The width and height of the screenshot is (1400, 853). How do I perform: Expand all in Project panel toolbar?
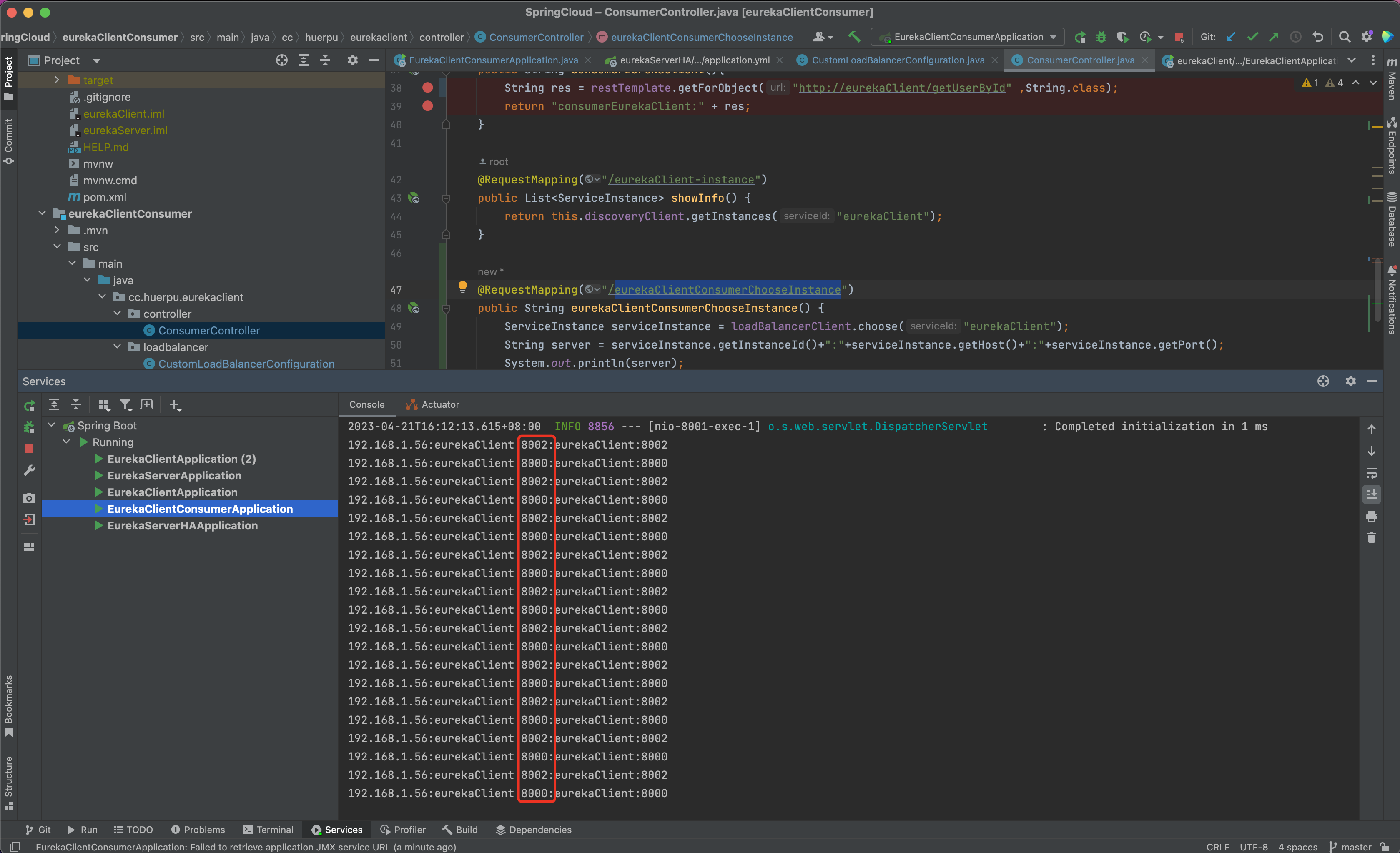click(304, 60)
